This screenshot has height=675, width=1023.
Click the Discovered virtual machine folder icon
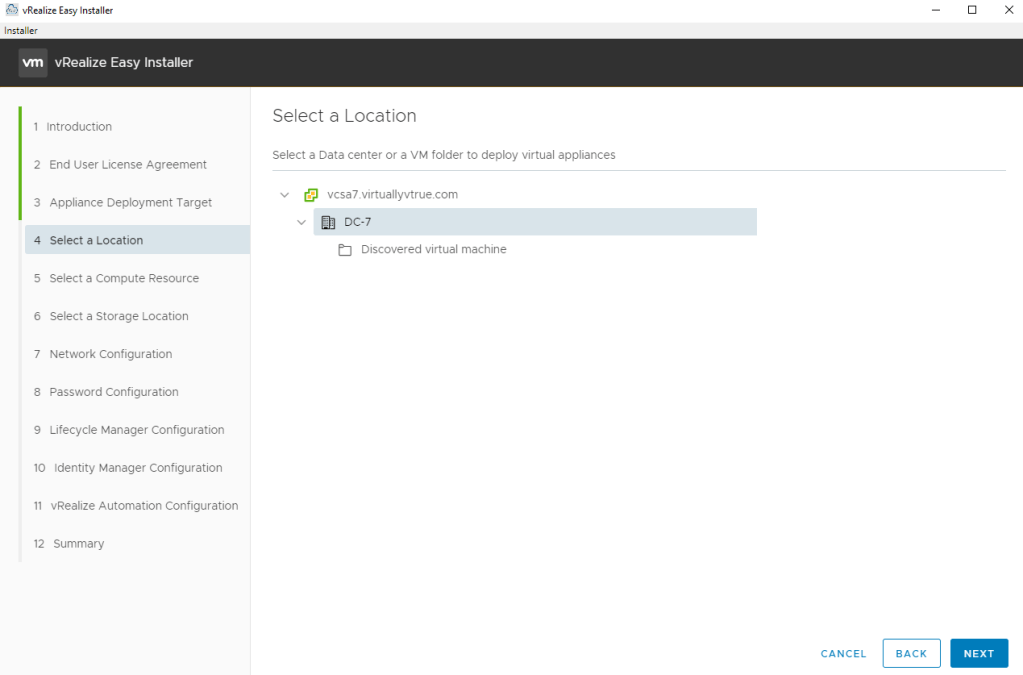tap(345, 250)
